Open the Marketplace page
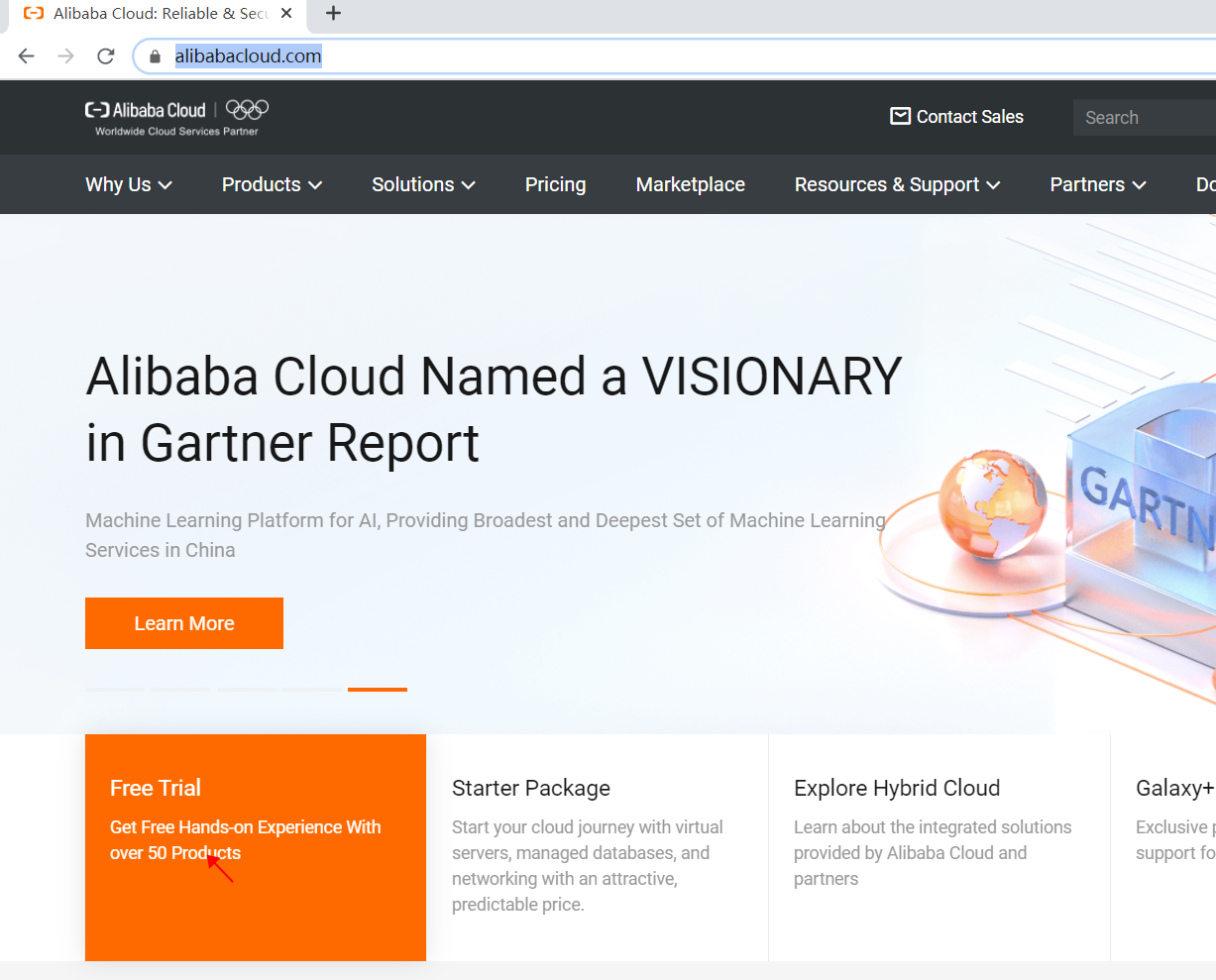1216x980 pixels. coord(691,184)
